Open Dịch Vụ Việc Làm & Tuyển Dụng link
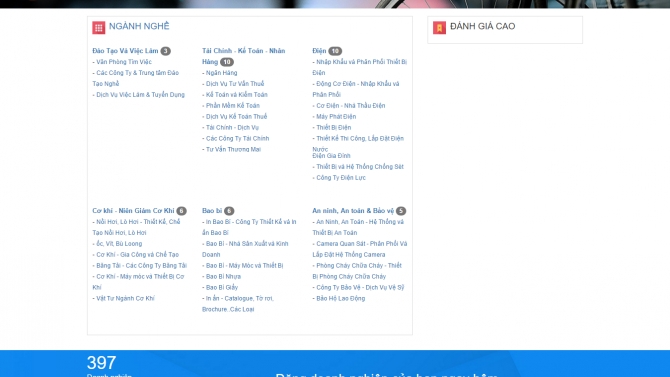Viewport: 670px width, 377px height. point(141,95)
